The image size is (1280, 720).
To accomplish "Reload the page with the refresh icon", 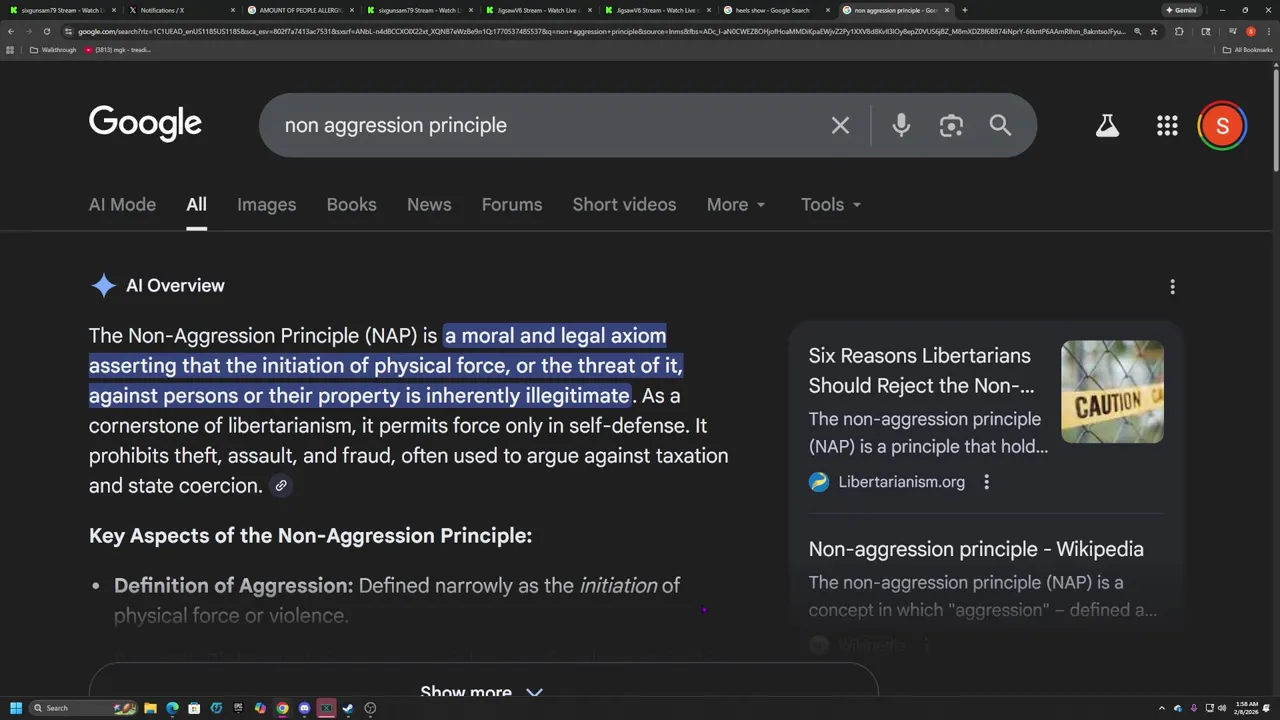I will (x=46, y=31).
